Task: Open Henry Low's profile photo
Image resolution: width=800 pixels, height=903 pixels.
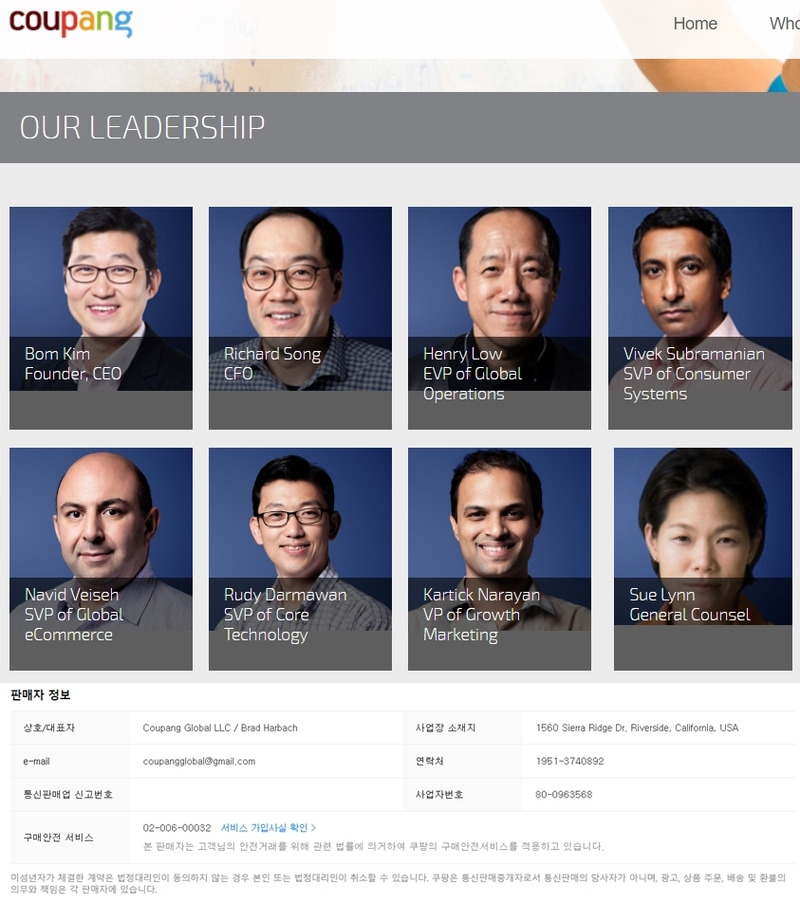Action: tap(499, 299)
